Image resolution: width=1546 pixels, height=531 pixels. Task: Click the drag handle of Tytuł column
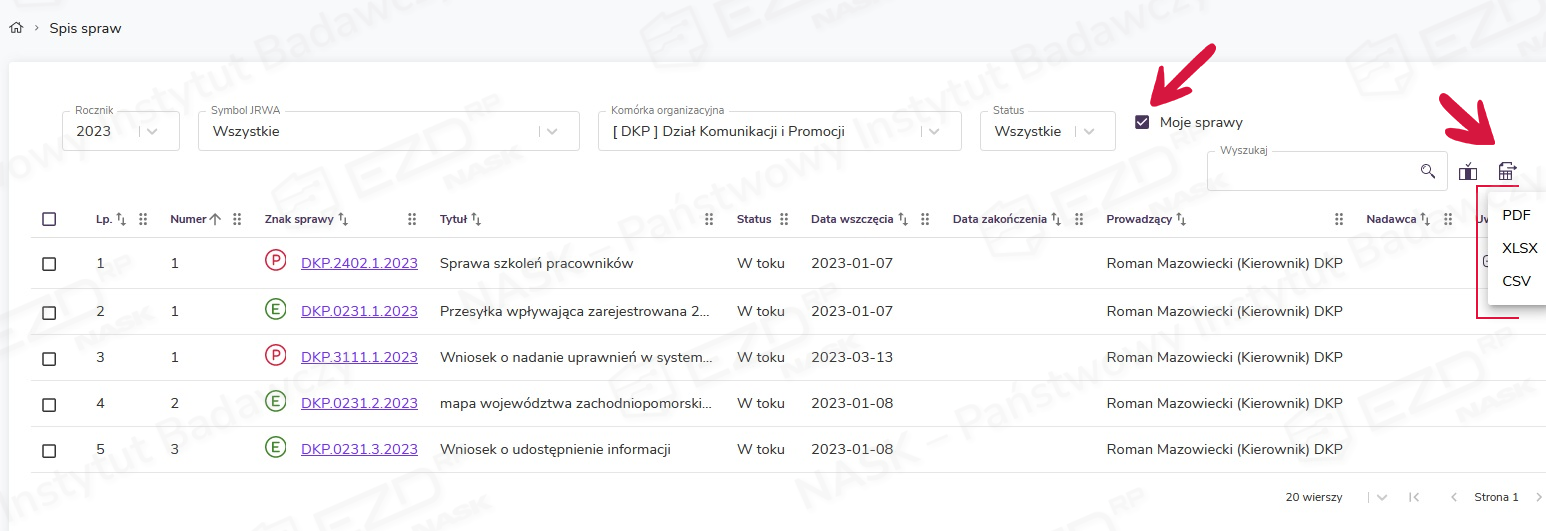709,220
